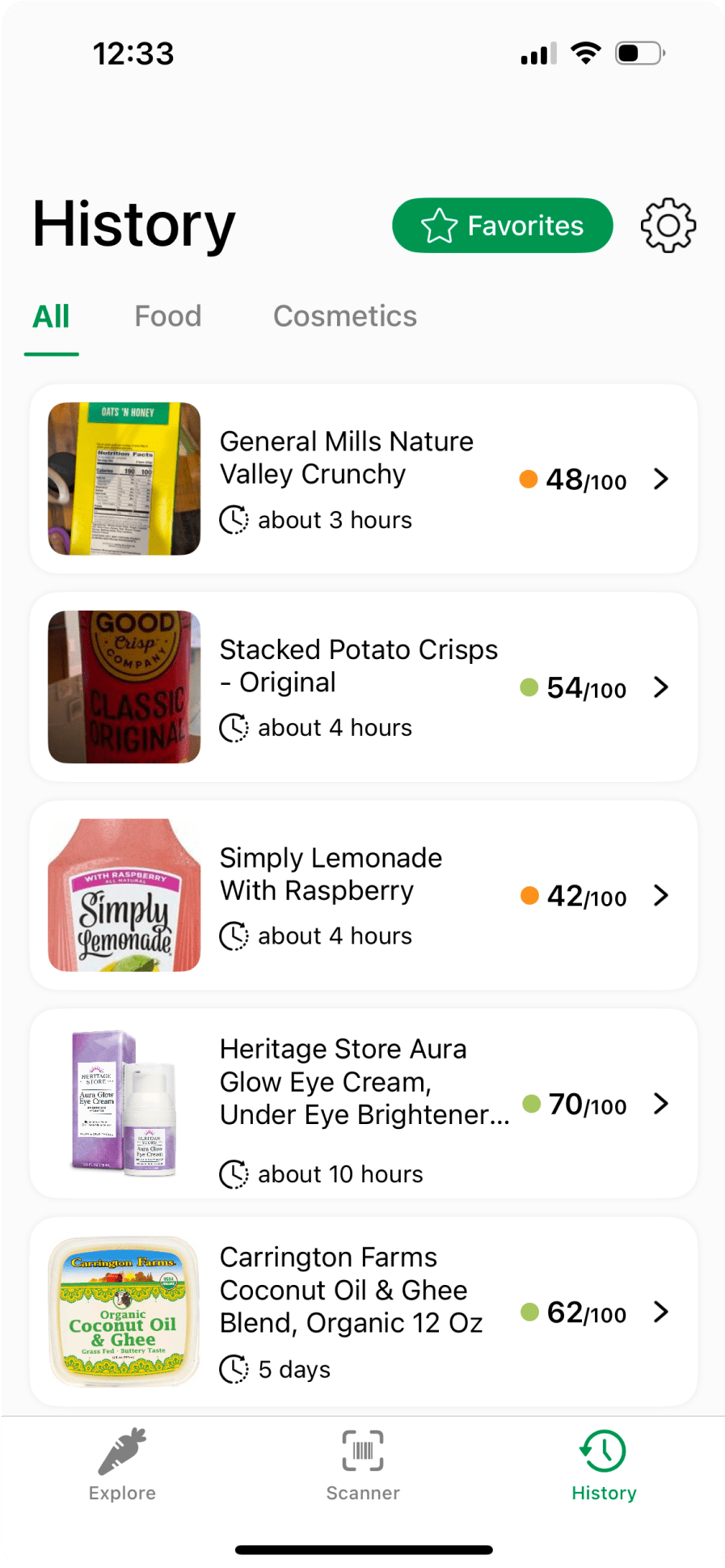Open the barcode Scanner icon
This screenshot has width=725, height=1568.
(363, 1451)
